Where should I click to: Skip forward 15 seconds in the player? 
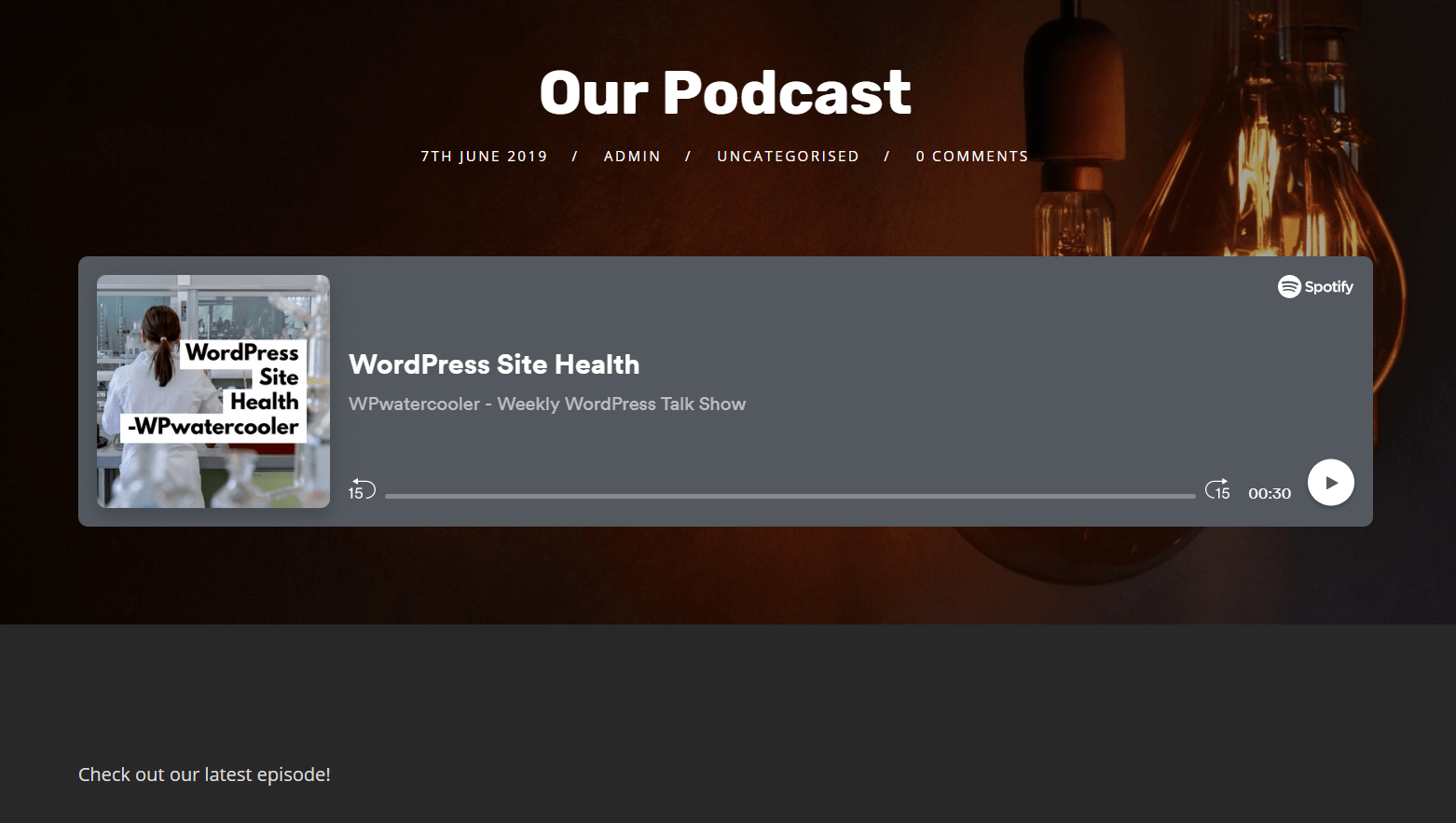tap(1217, 489)
